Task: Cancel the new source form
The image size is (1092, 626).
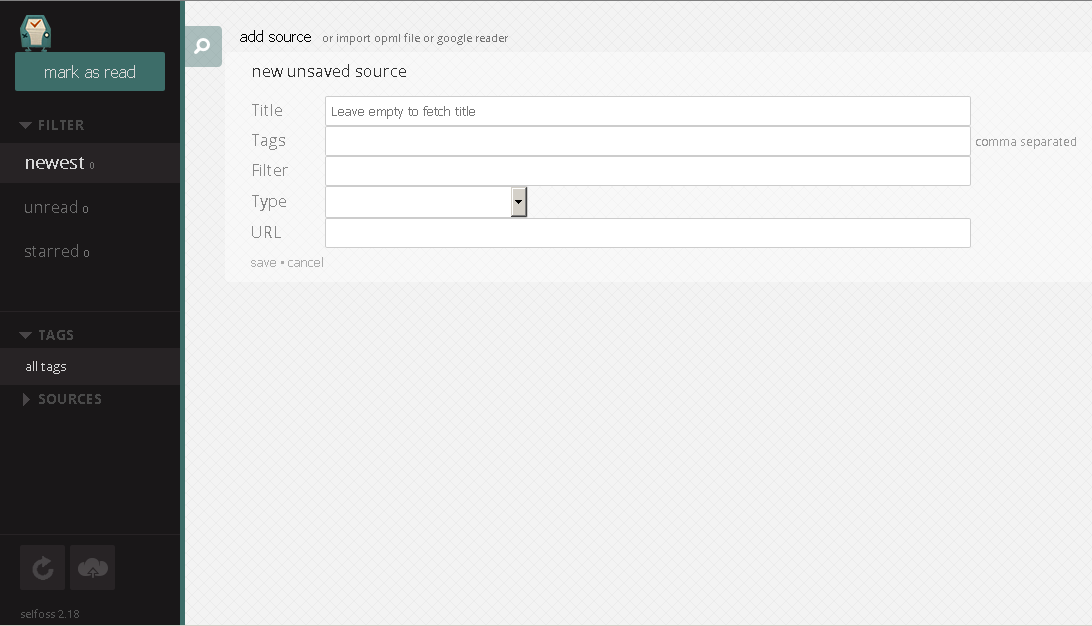Action: (x=305, y=263)
